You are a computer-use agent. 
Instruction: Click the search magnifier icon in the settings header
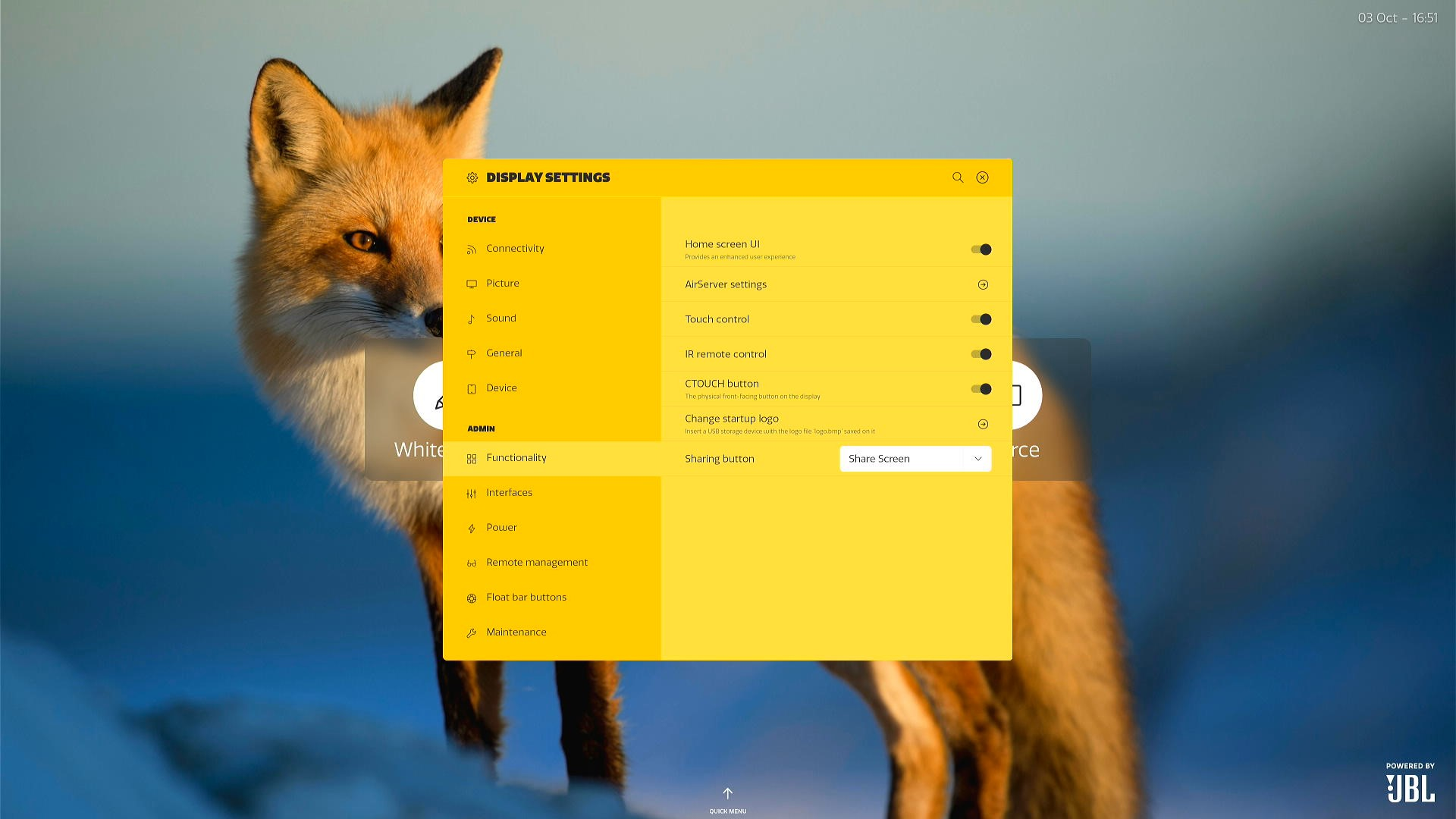(958, 177)
